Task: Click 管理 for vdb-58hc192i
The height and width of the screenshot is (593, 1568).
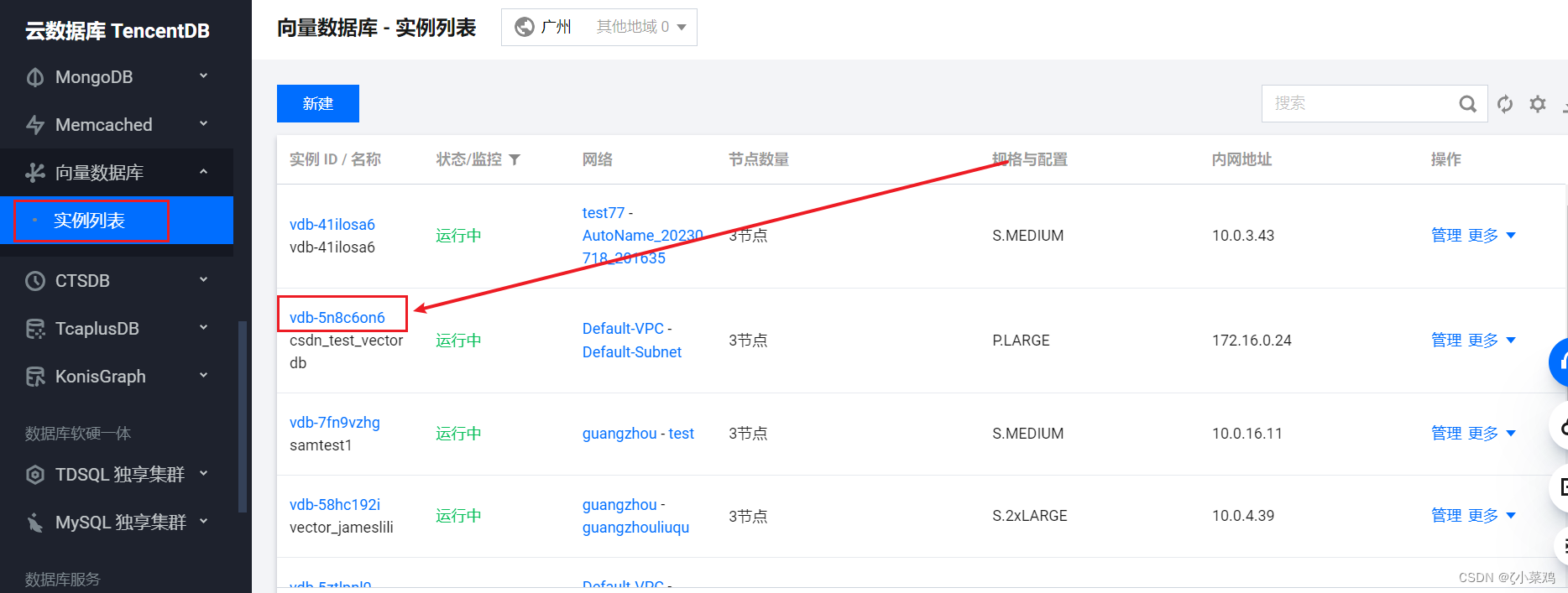Action: [x=1446, y=516]
